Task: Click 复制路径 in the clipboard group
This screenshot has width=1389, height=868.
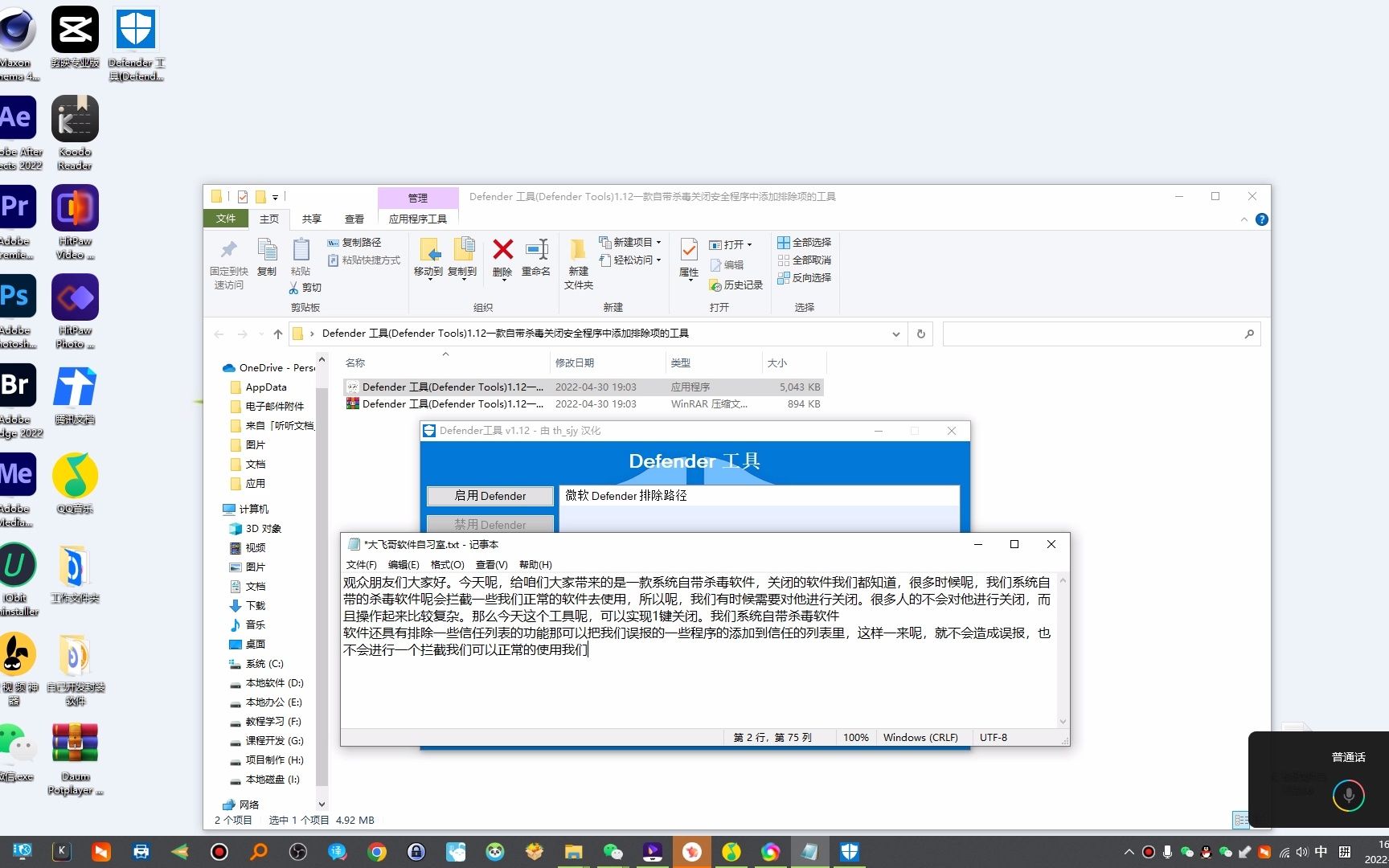Action: coord(354,242)
